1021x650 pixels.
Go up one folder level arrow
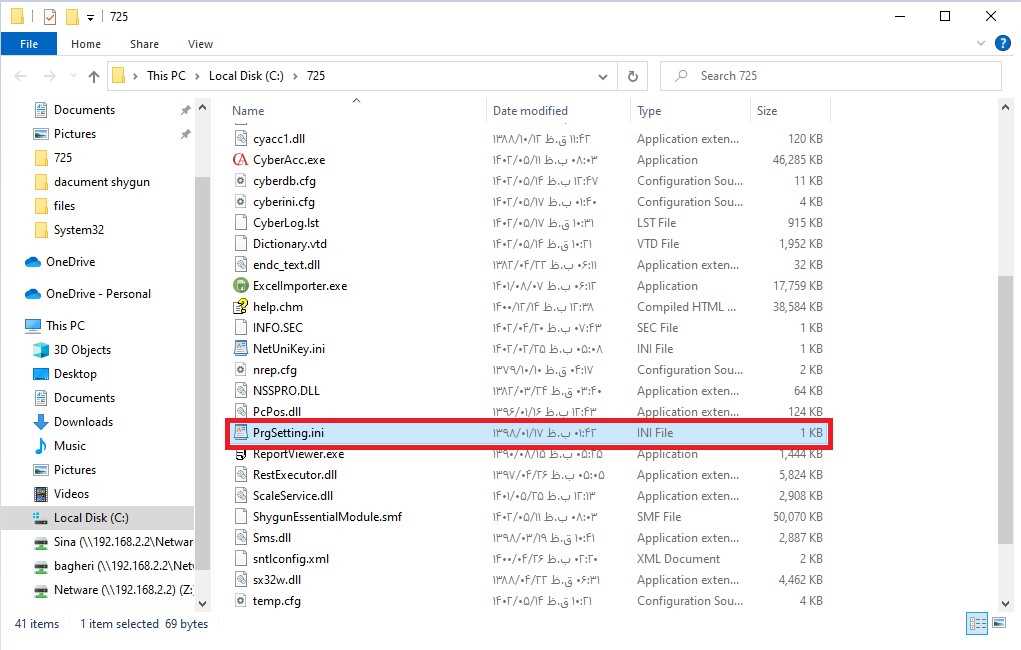pos(94,76)
